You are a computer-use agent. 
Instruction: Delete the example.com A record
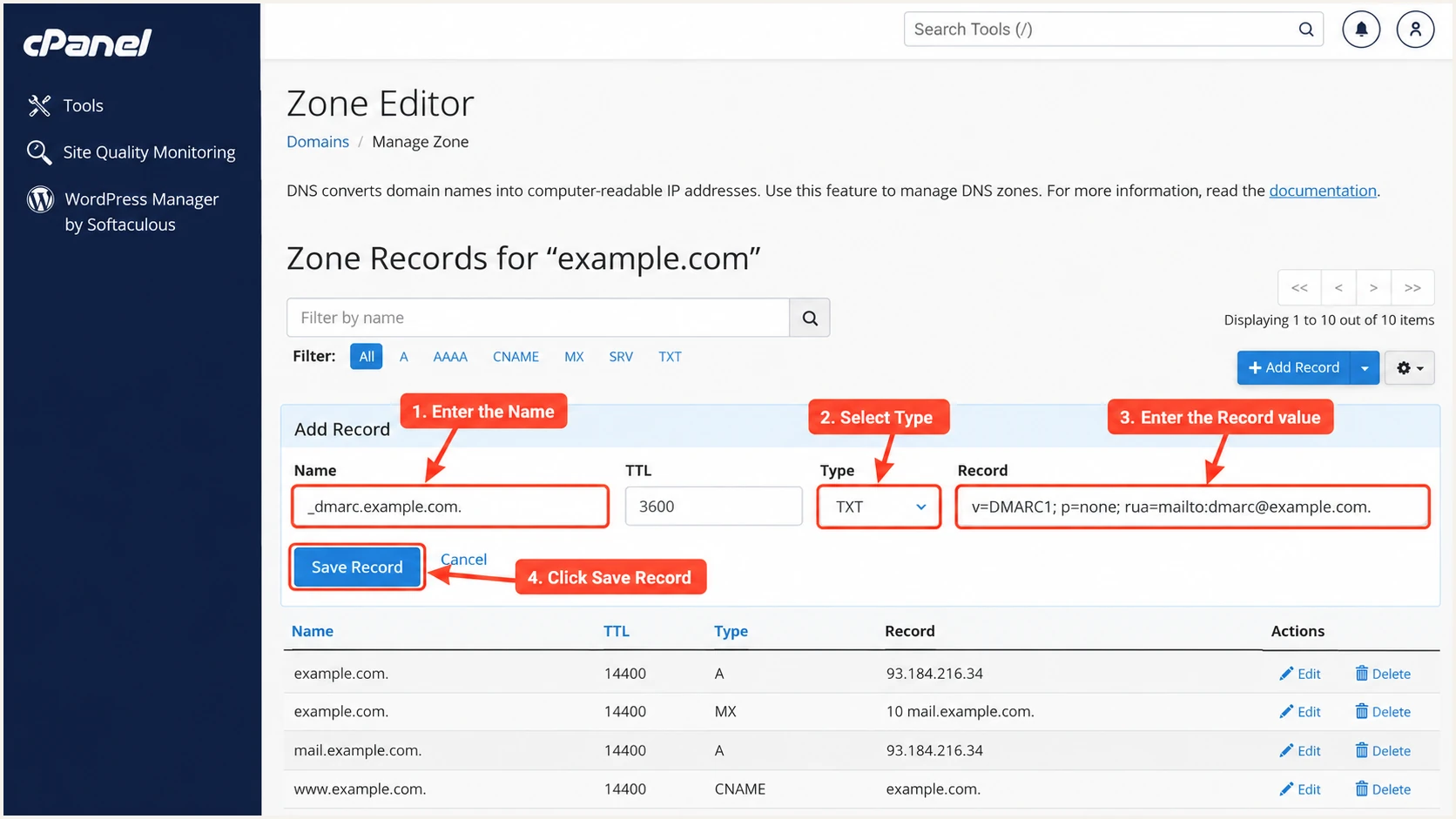[x=1383, y=674]
